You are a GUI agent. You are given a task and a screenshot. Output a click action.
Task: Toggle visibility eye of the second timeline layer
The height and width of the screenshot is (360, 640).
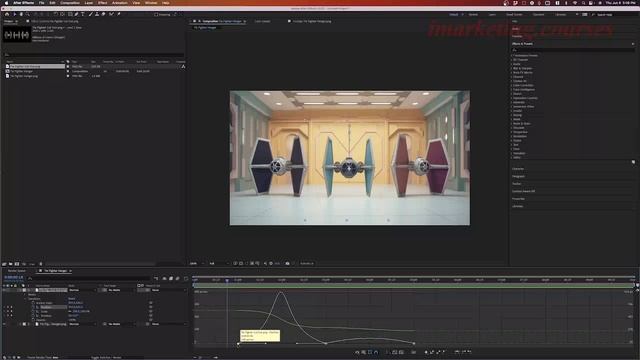tap(4, 324)
